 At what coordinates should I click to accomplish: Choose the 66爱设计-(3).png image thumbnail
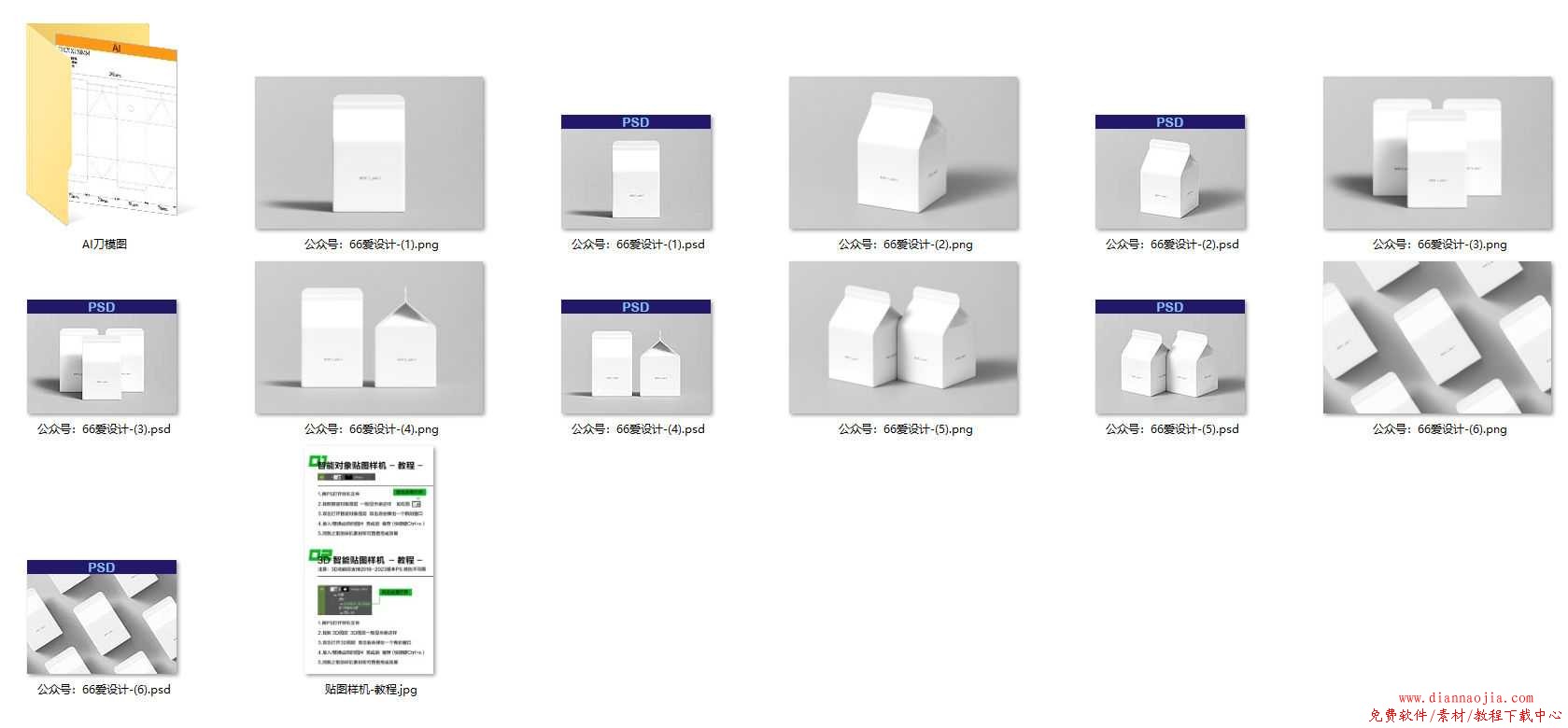pos(1438,153)
